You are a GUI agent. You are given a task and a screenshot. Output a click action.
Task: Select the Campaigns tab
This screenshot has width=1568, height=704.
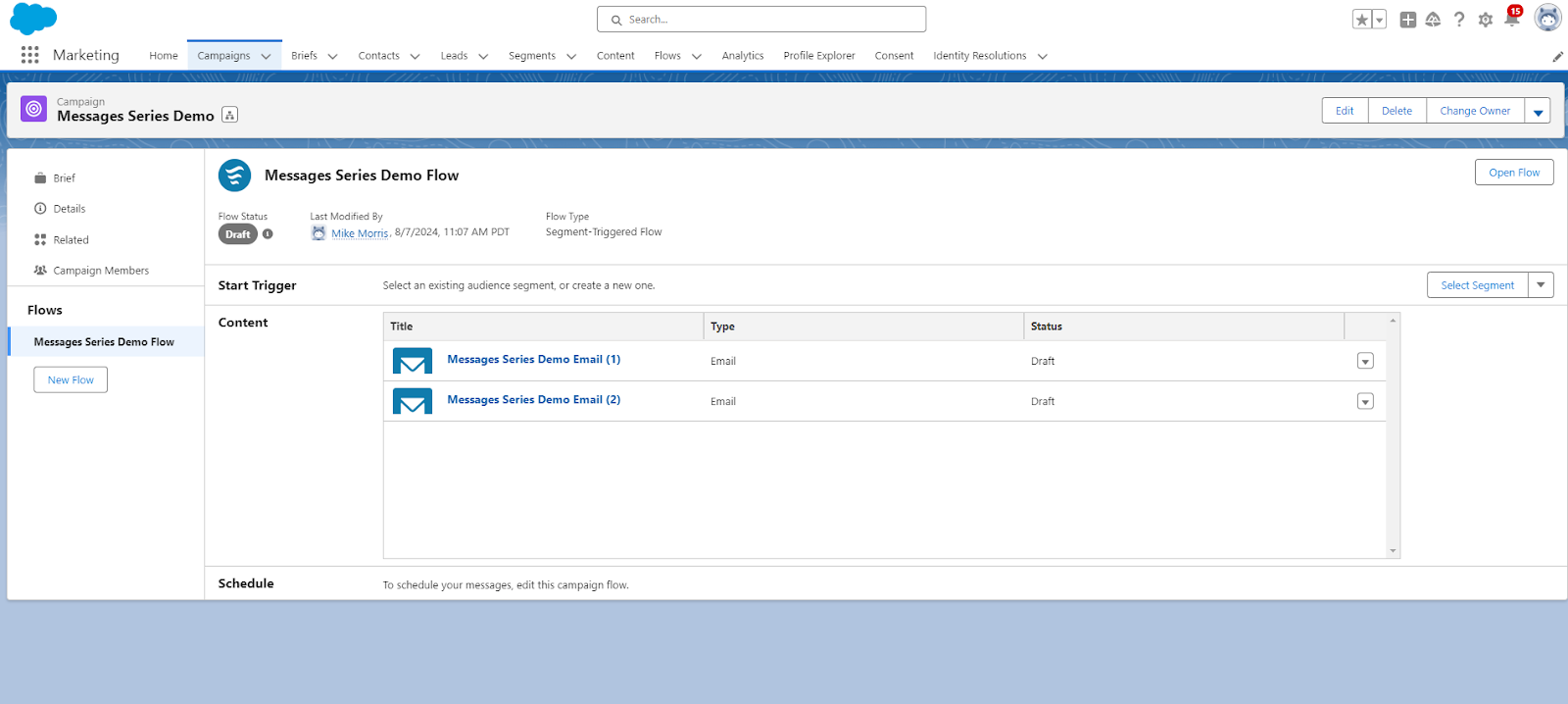tap(223, 56)
